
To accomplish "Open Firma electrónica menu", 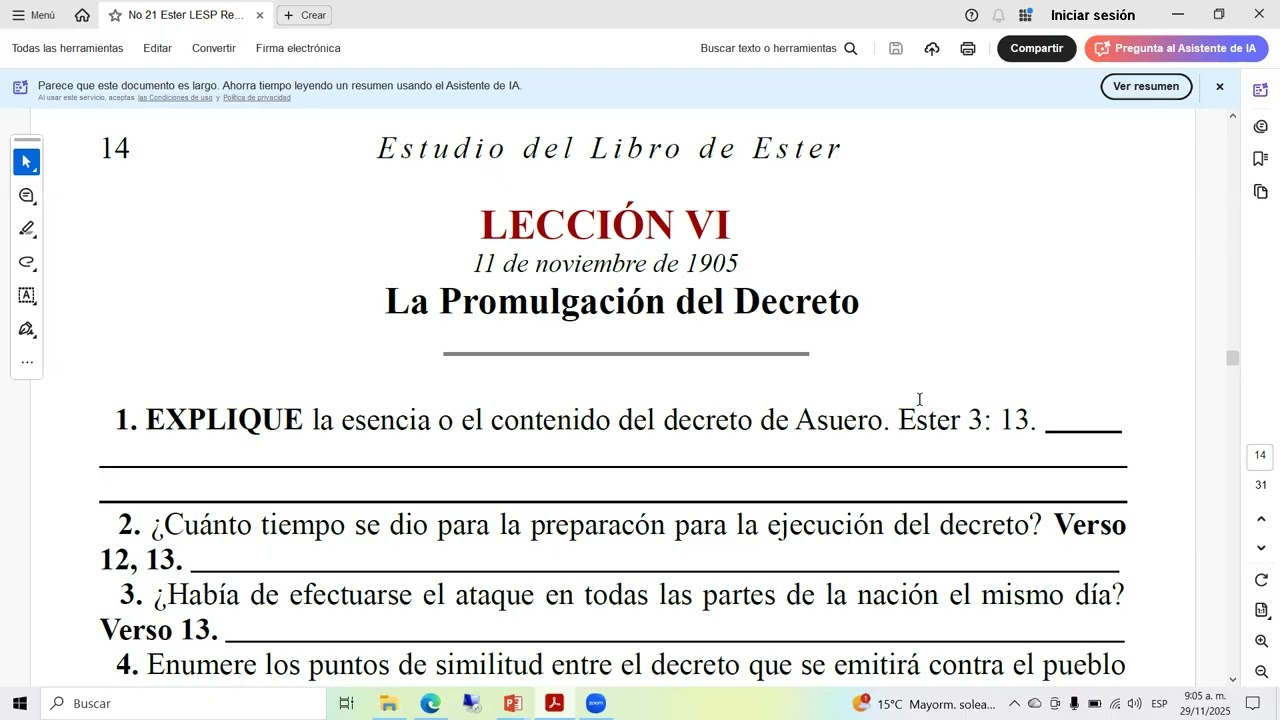I will click(298, 48).
